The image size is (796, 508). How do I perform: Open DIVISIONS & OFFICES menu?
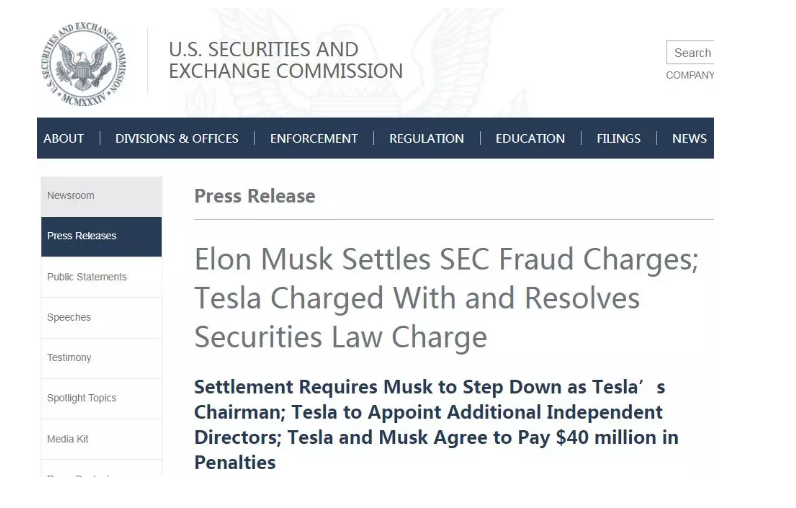[177, 139]
